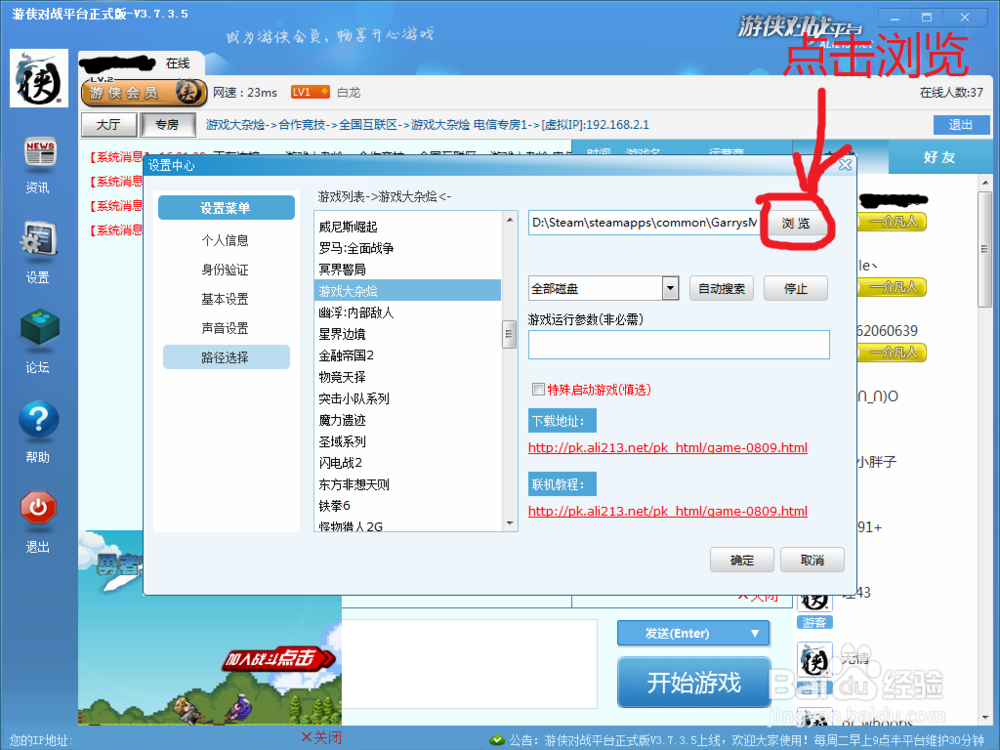Select 声音设置 in settings center
Viewport: 1000px width, 750px height.
(226, 328)
